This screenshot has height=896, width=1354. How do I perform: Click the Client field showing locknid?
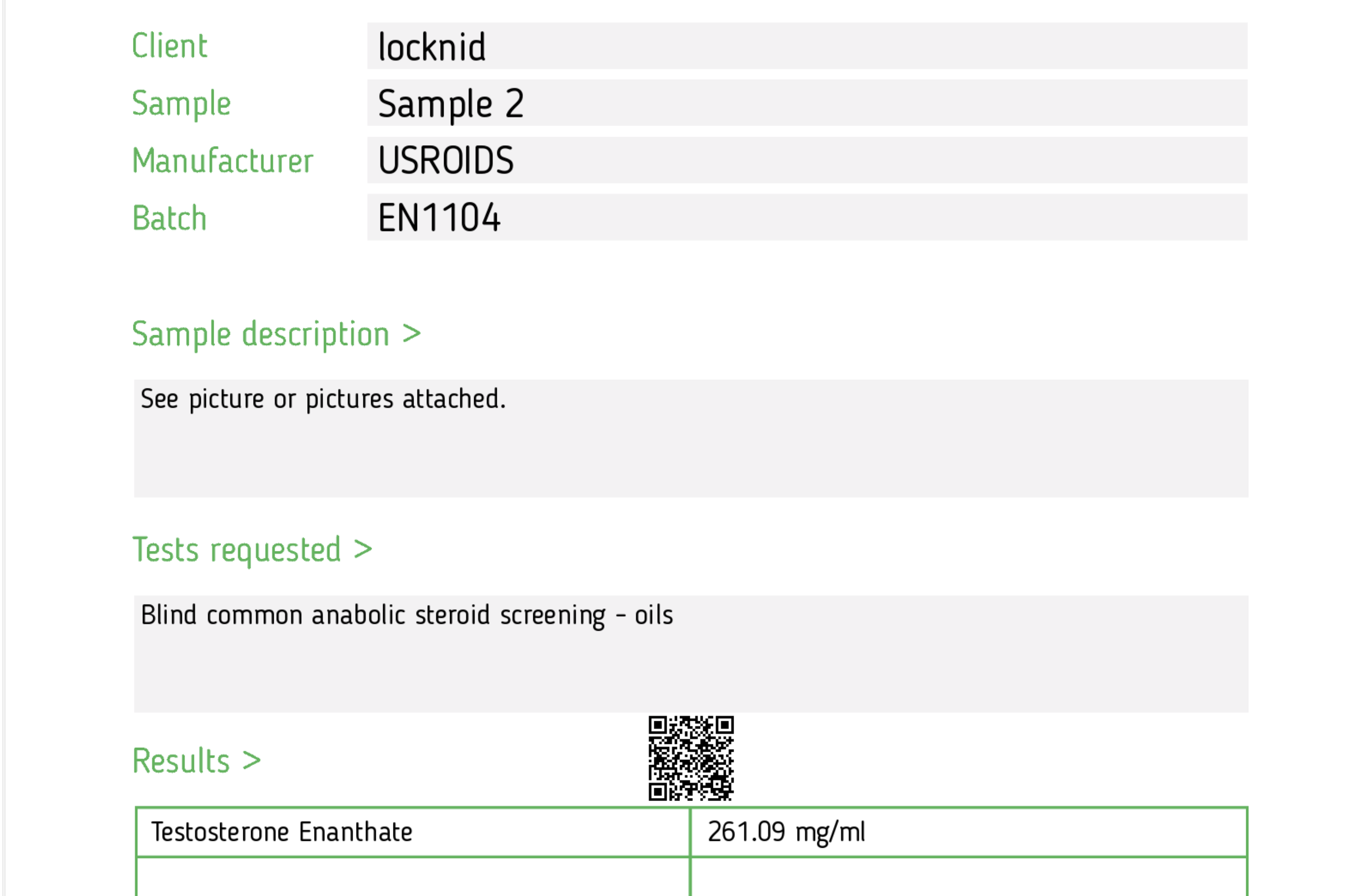807,46
